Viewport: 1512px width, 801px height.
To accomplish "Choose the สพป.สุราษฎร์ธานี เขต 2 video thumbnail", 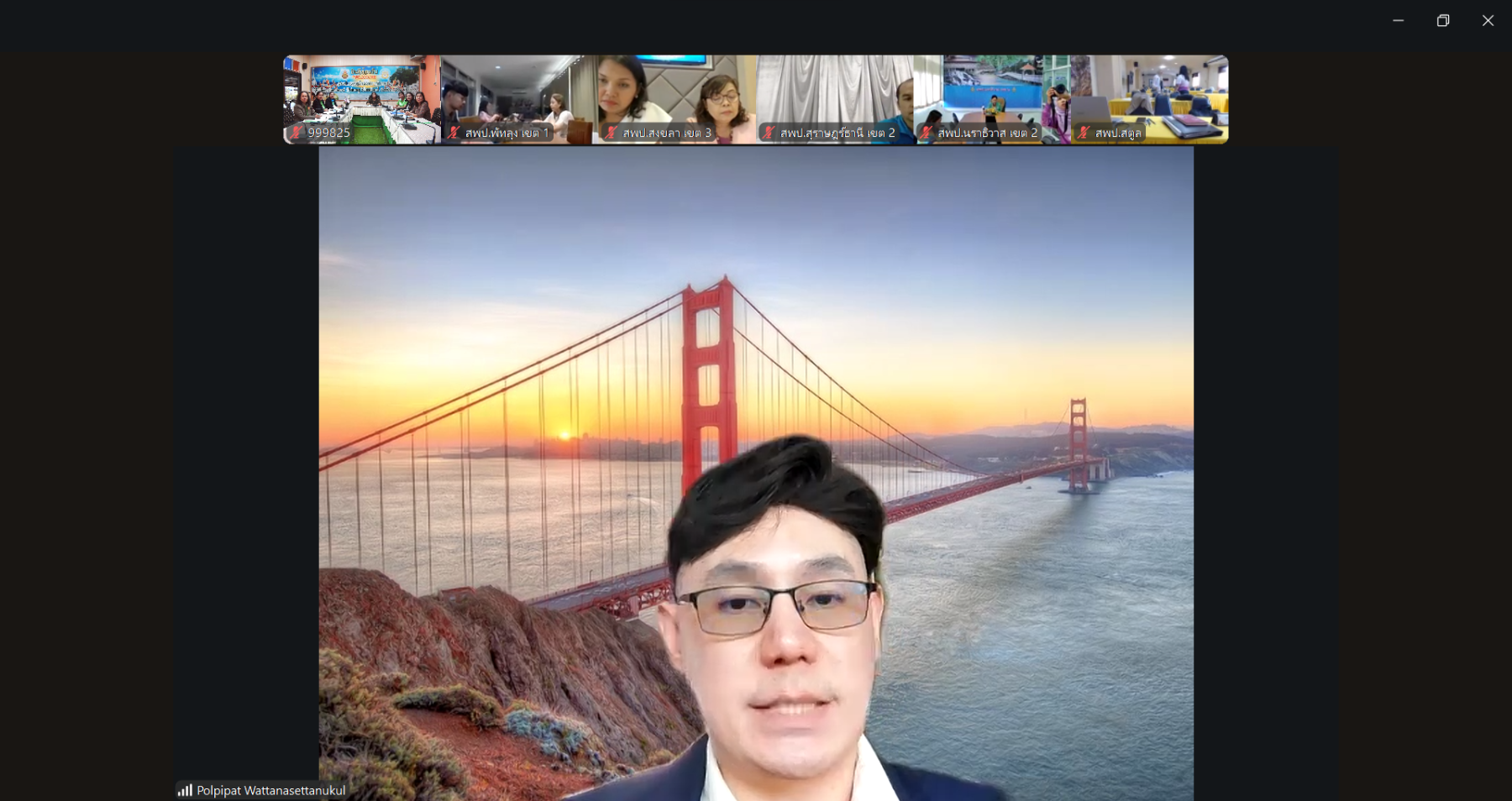I will tap(834, 92).
